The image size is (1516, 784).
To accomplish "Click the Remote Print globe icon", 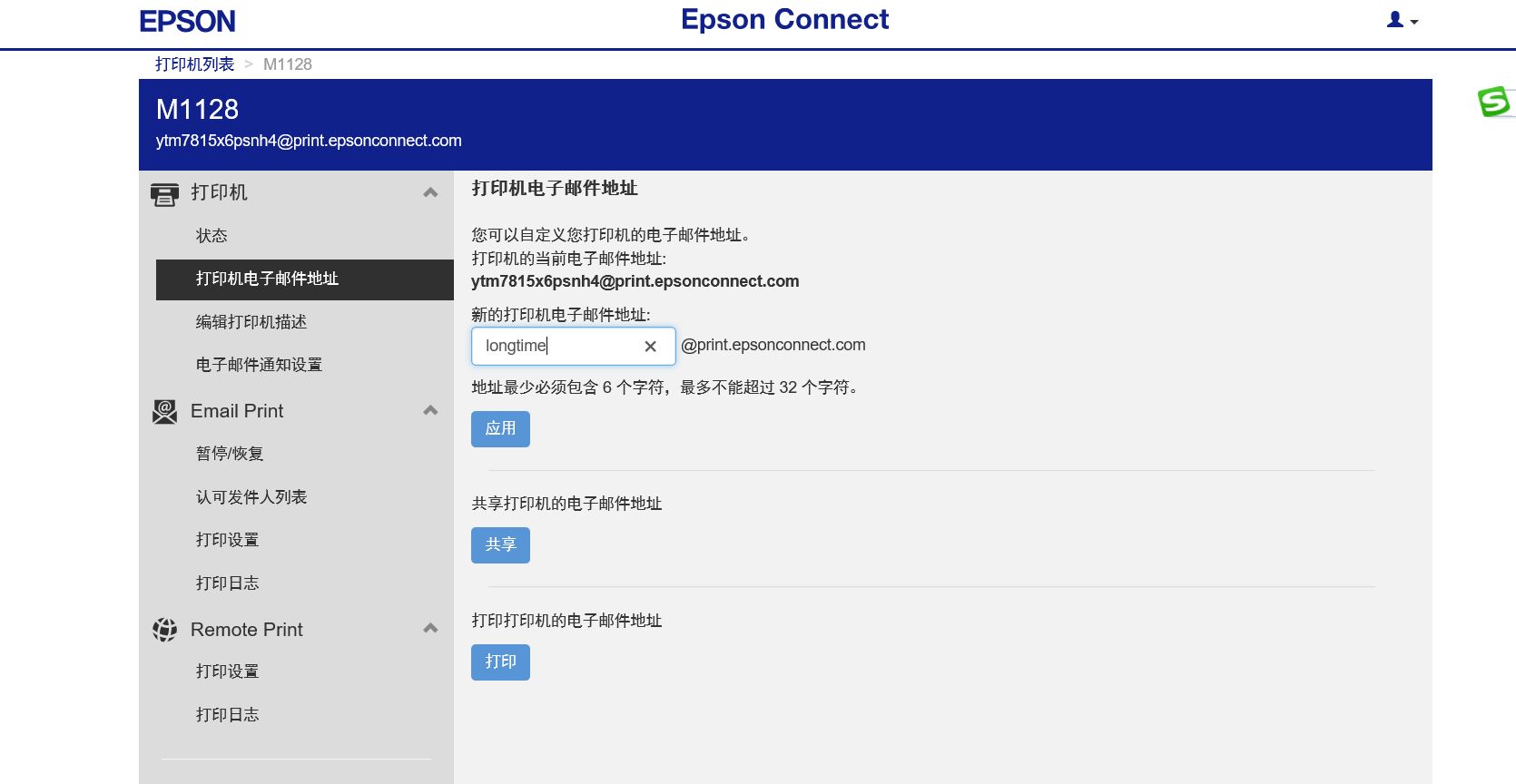I will [x=165, y=630].
